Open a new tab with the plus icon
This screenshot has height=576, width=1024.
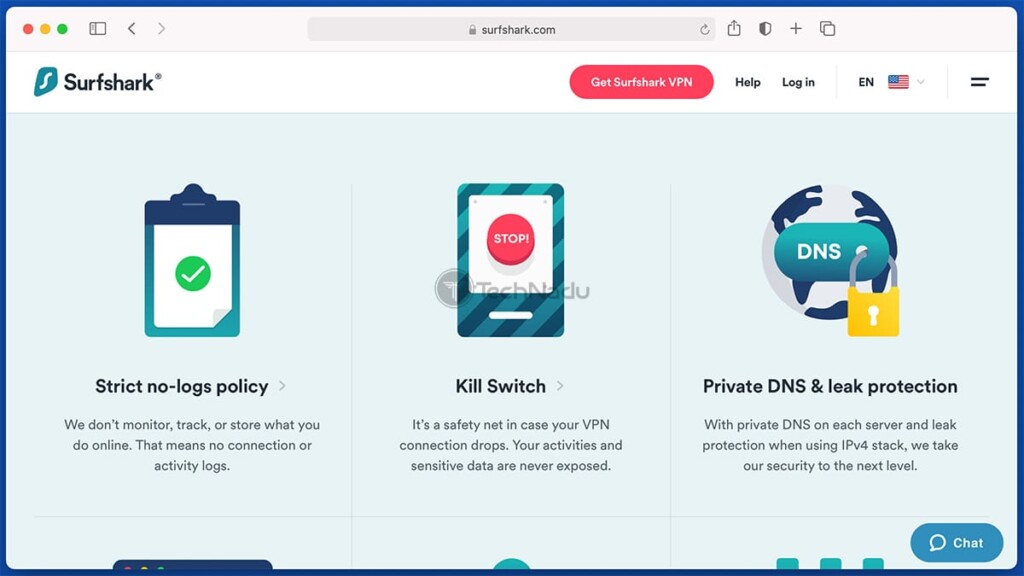(795, 29)
